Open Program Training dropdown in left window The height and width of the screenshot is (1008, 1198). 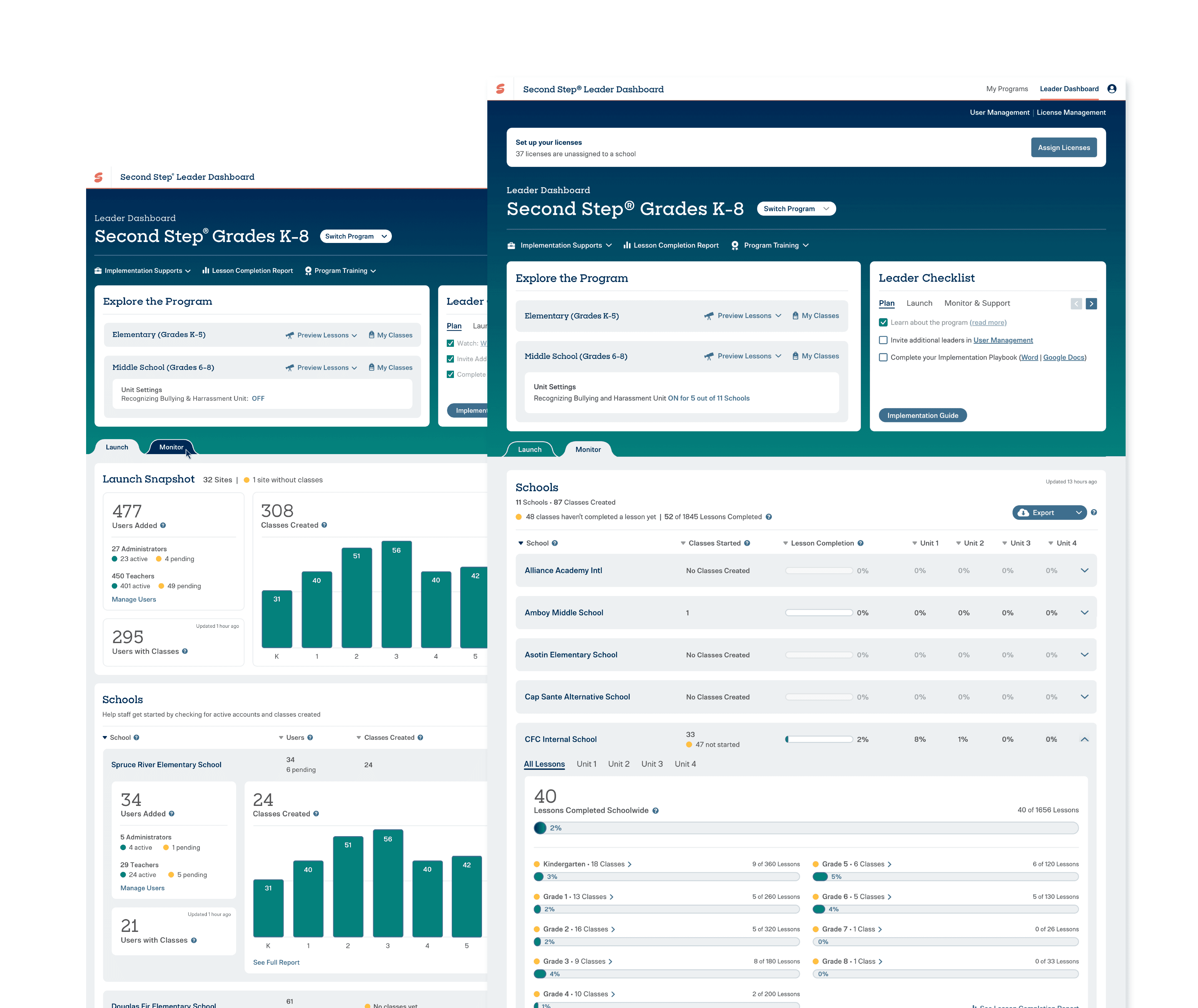pos(340,271)
